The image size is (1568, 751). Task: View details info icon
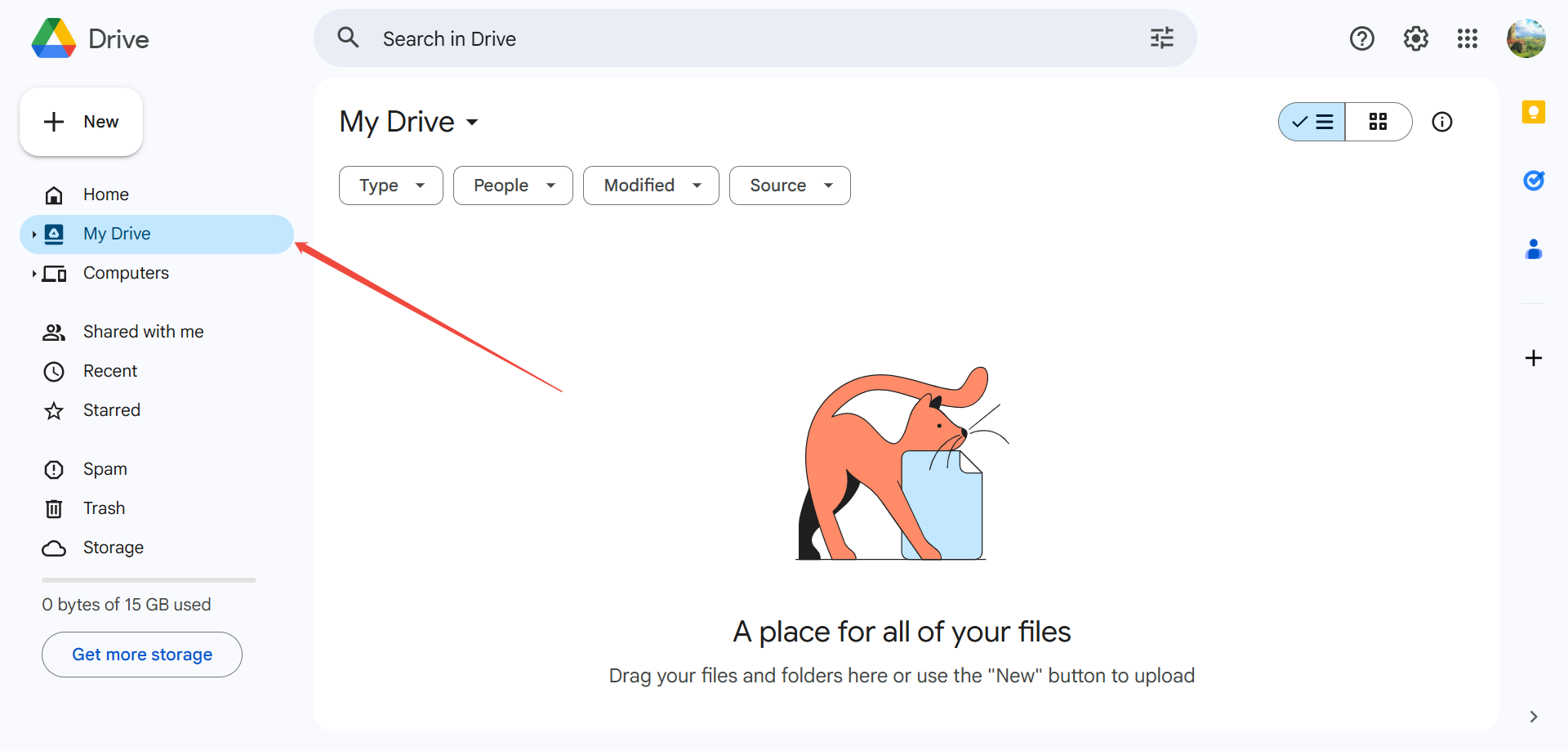tap(1442, 122)
